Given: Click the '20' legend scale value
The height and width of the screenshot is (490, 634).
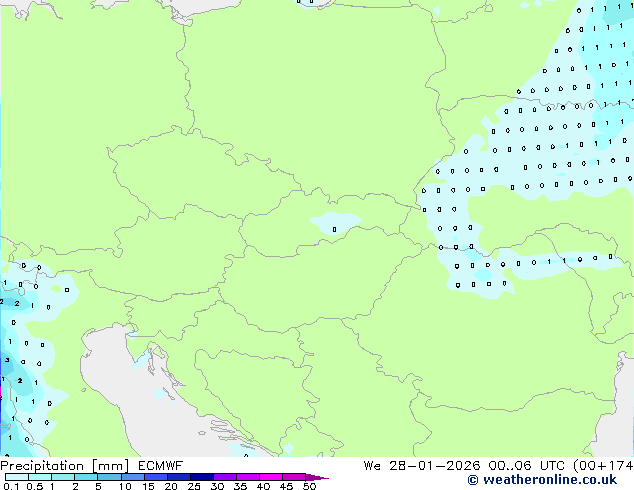Looking at the screenshot, I should (171, 486).
